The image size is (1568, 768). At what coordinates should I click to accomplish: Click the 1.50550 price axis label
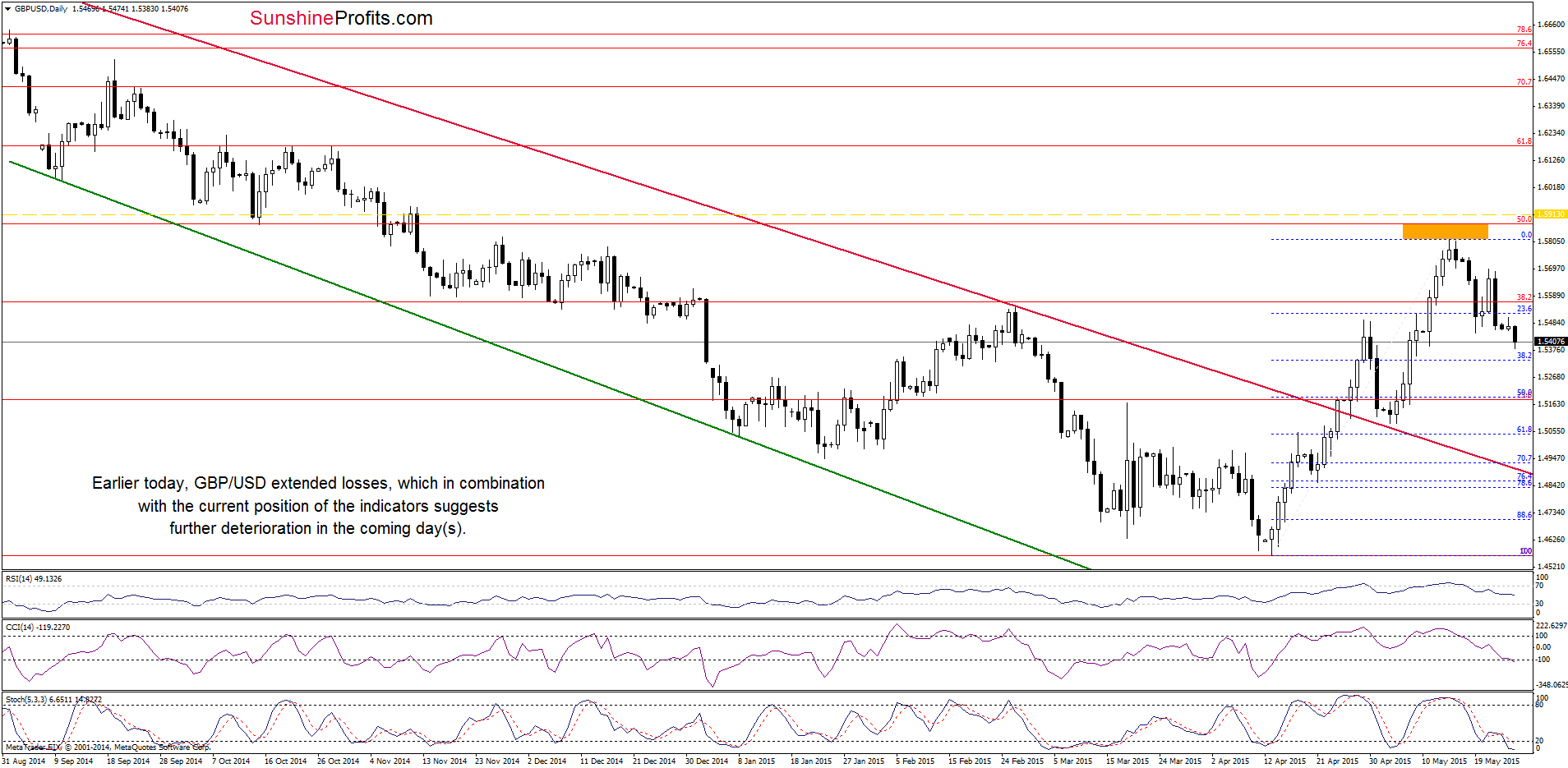tap(1551, 431)
